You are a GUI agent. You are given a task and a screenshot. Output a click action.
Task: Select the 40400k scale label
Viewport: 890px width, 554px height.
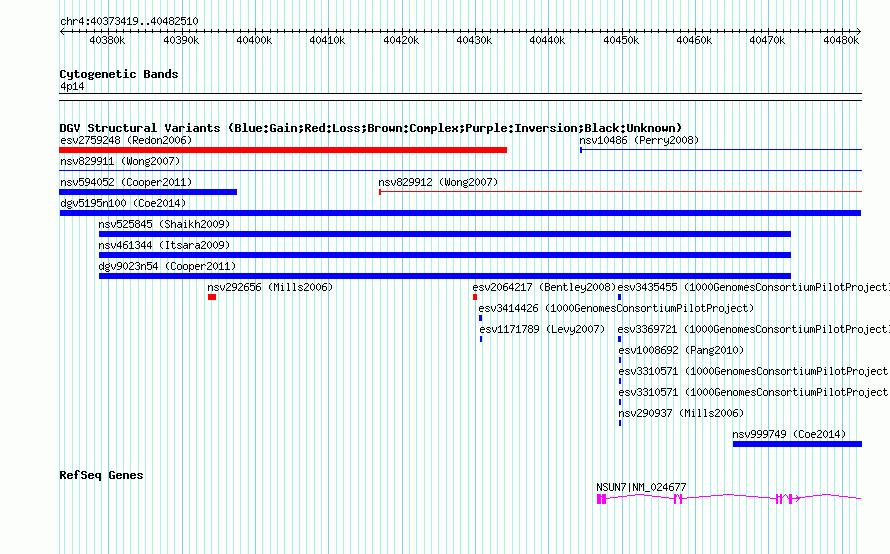[x=254, y=40]
